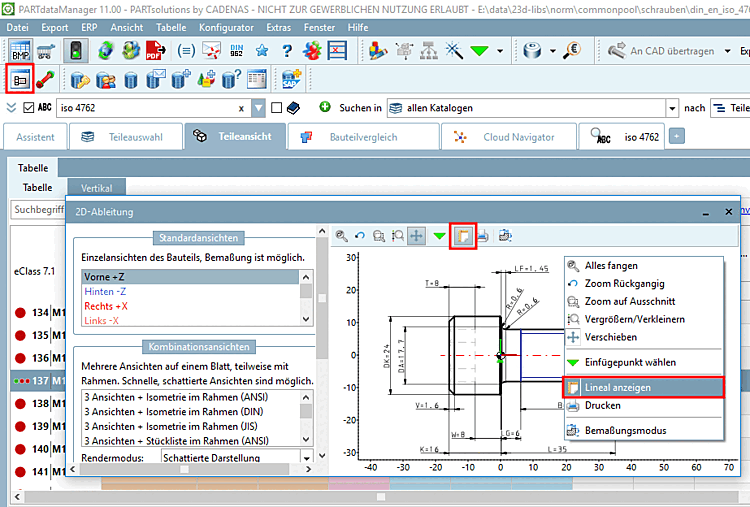Activate the pan (Verschieben) tool in the toolbar
750x507 pixels.
(415, 236)
